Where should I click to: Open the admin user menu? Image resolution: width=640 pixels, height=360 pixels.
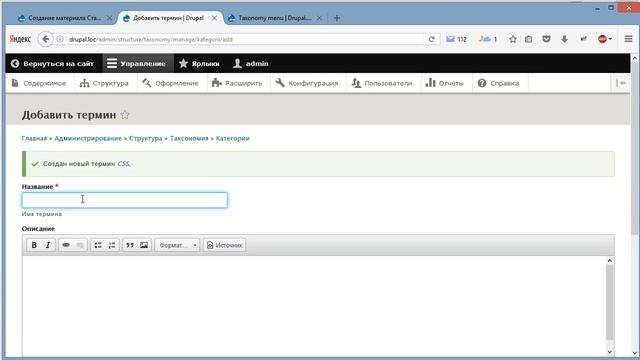(251, 64)
